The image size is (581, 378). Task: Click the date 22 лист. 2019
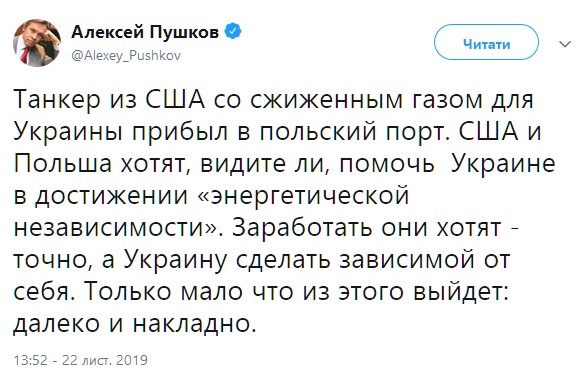pos(105,360)
